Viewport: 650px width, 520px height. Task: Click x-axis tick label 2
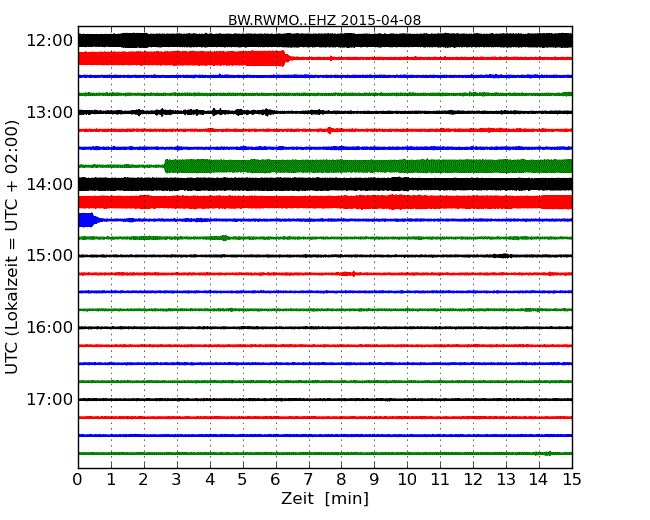[143, 480]
